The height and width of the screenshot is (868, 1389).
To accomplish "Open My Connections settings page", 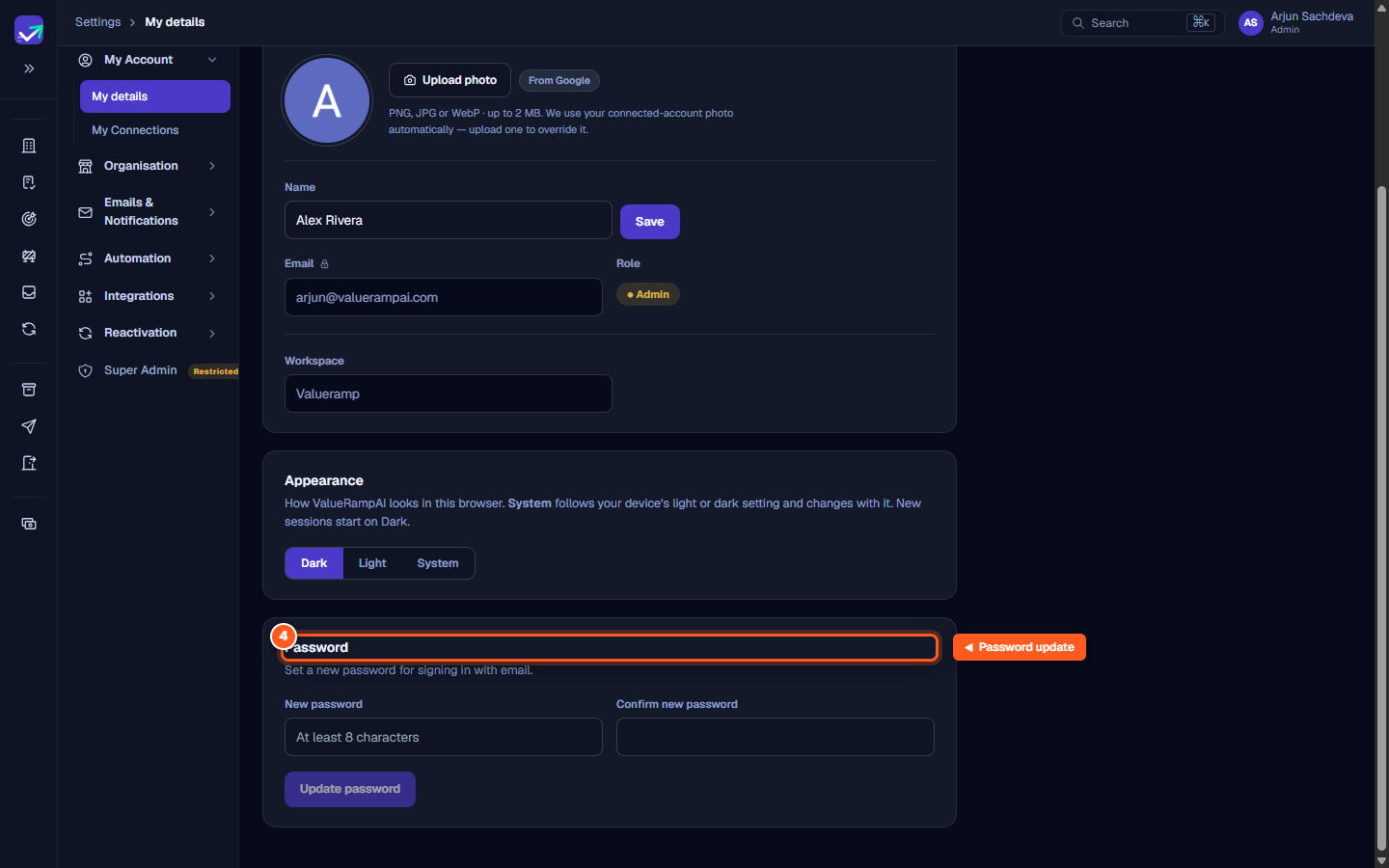I will click(135, 130).
